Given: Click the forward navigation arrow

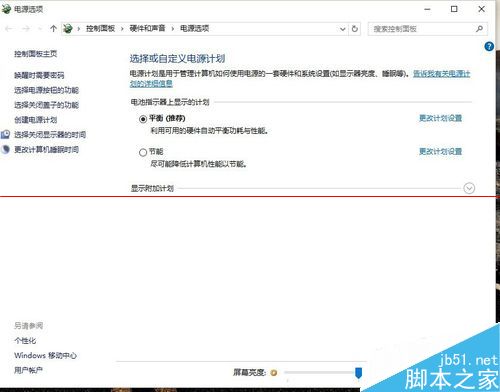Looking at the screenshot, I should (x=25, y=29).
